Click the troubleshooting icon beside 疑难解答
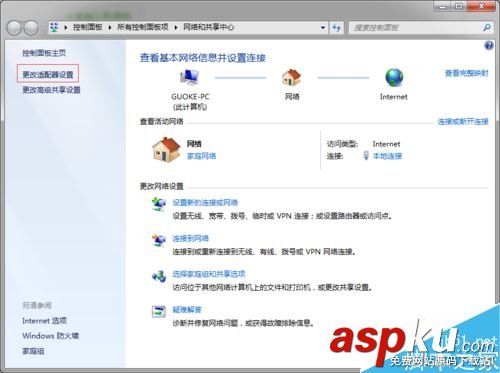 click(159, 312)
